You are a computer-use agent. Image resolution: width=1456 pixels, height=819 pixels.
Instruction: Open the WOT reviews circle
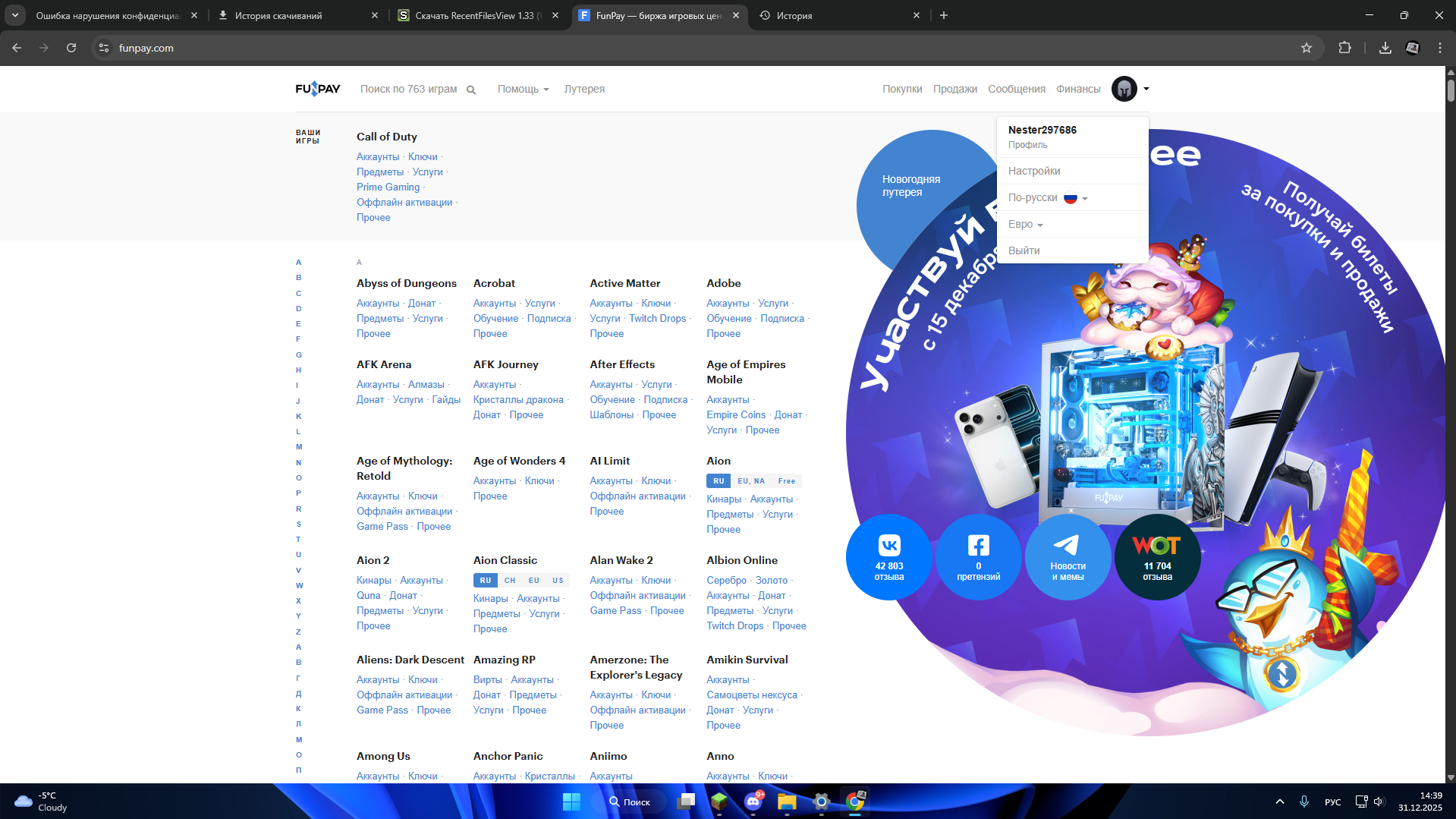(1157, 557)
